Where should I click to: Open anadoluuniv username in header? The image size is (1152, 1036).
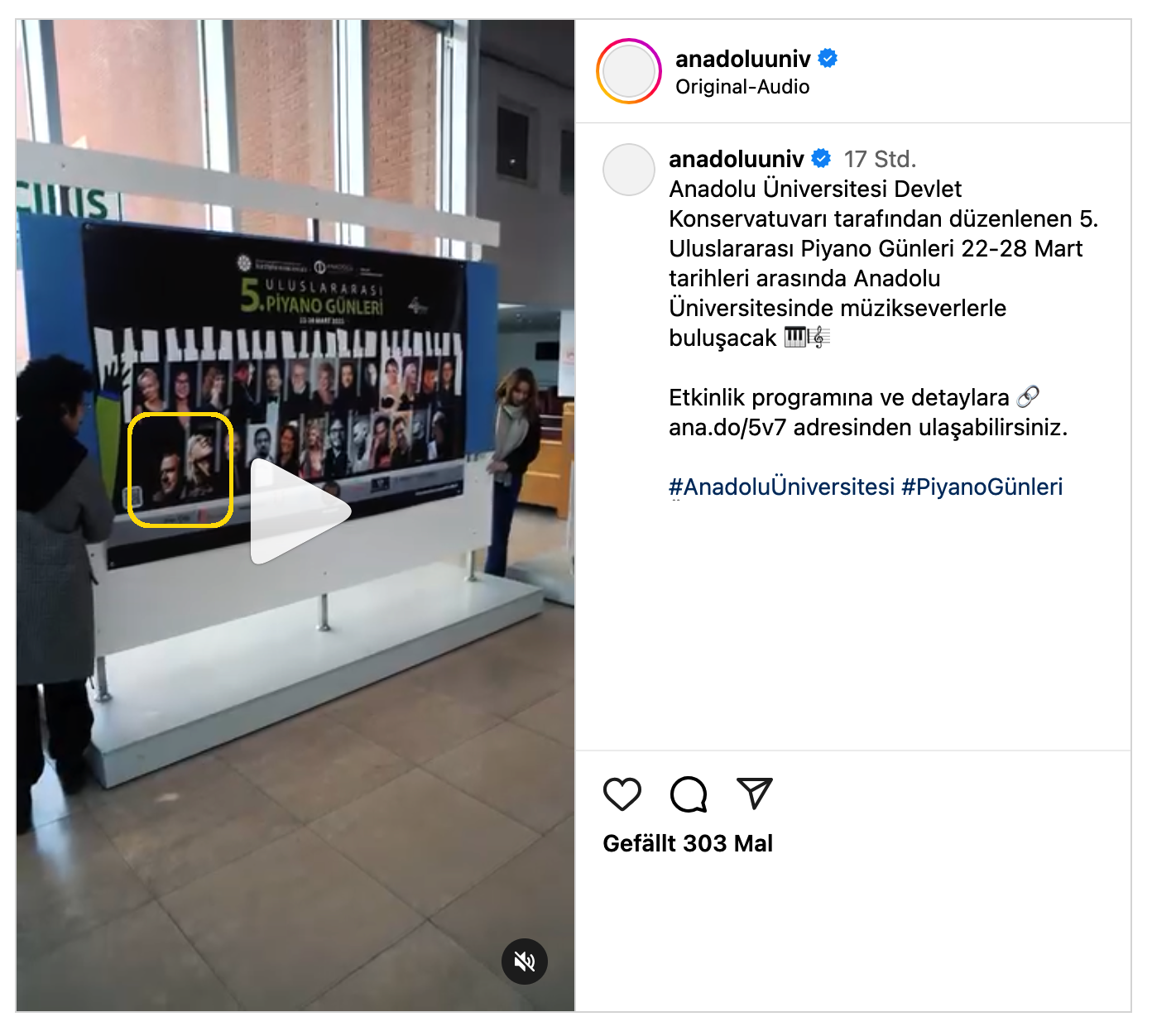[743, 59]
